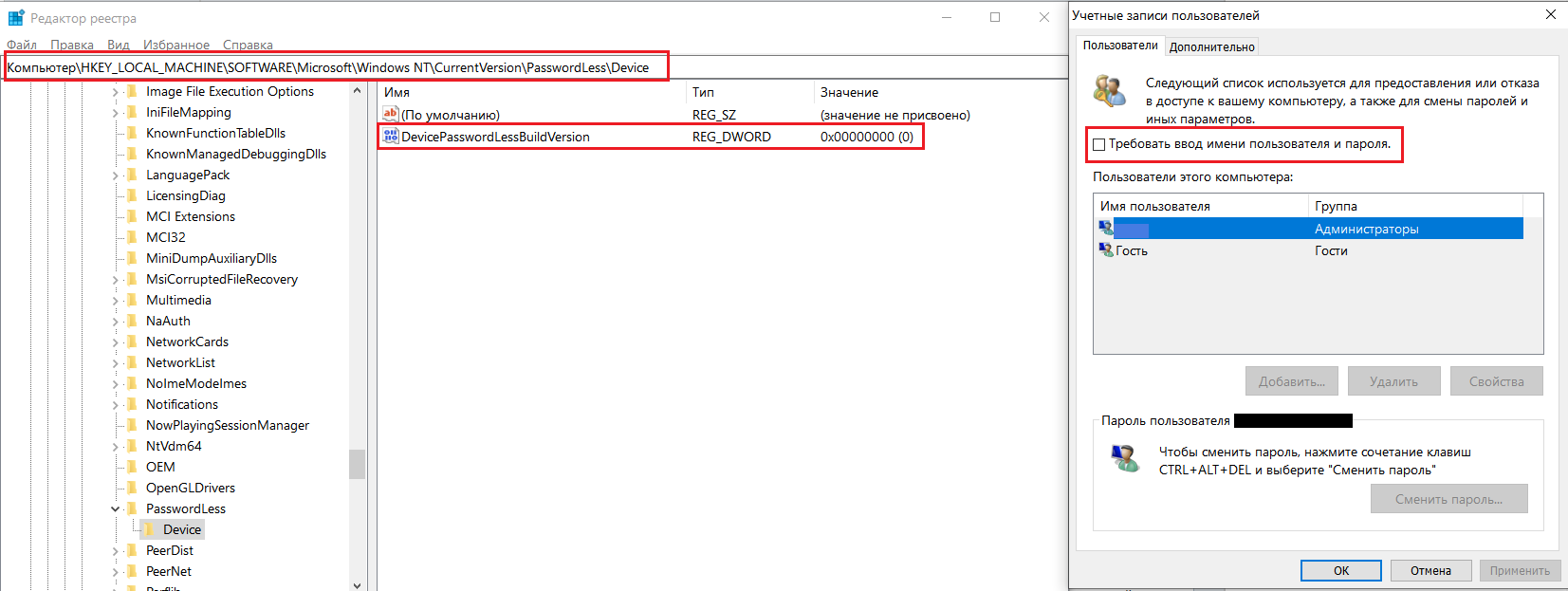Select the LicensingDiag tree item
Image resolution: width=1568 pixels, height=591 pixels.
pyautogui.click(x=186, y=195)
